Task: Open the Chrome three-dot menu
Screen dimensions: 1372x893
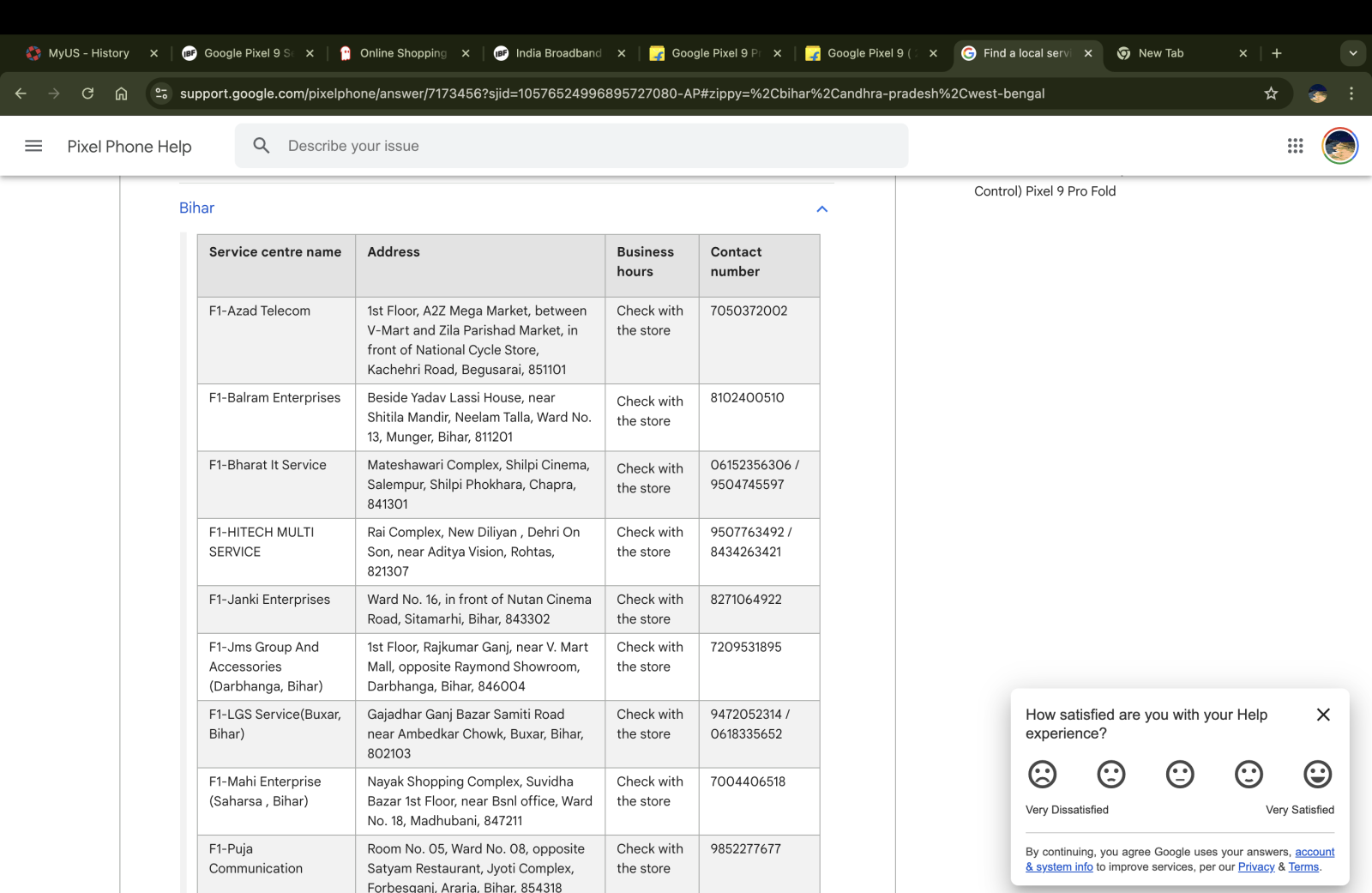Action: 1351,94
